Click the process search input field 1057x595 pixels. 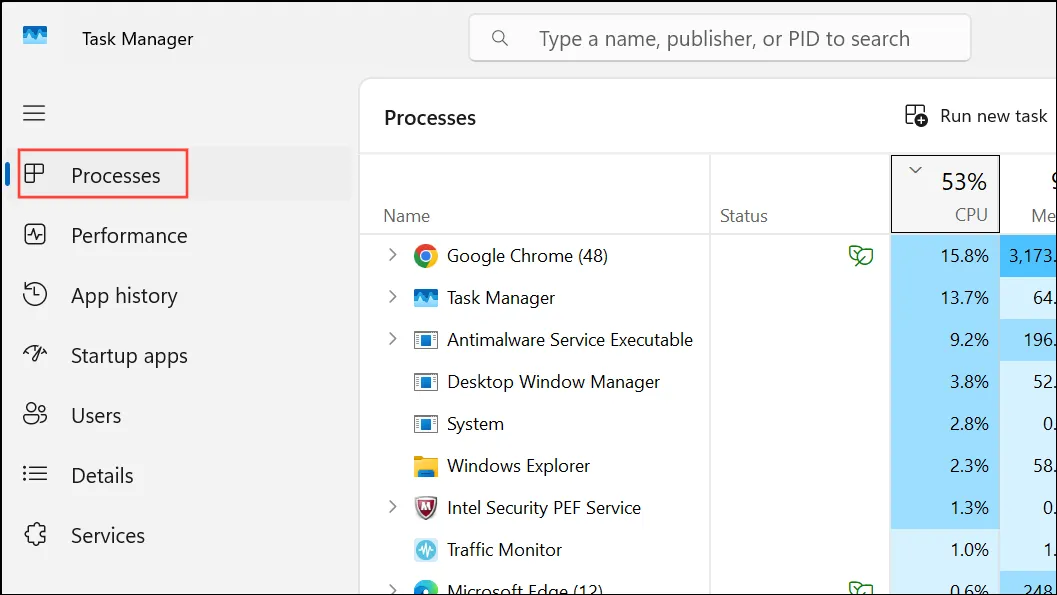click(719, 38)
